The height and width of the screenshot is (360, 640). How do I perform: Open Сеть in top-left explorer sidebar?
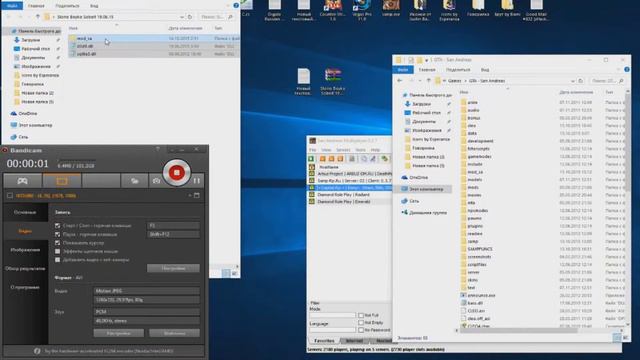tap(23, 137)
